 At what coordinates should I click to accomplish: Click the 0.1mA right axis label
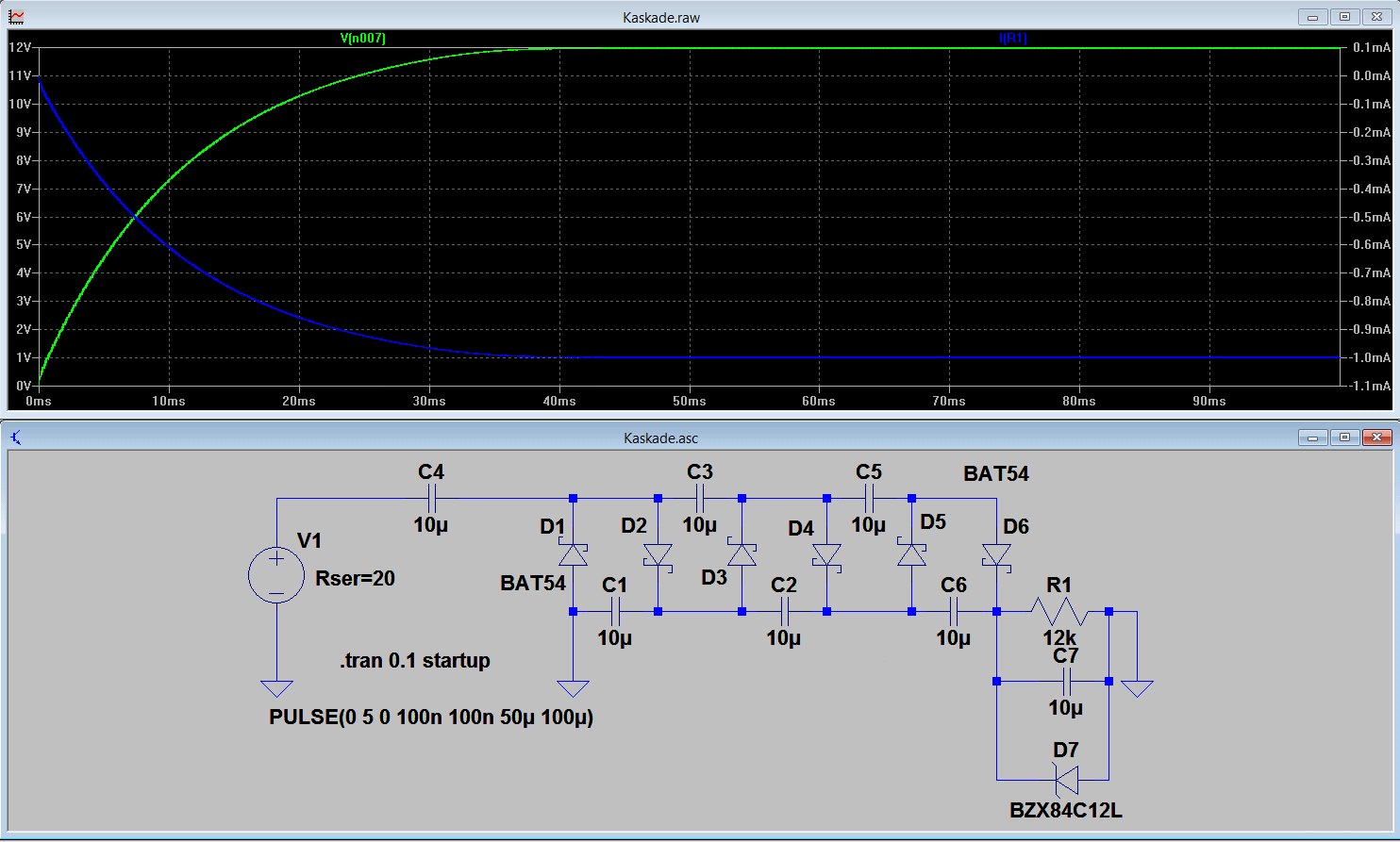(x=1372, y=47)
